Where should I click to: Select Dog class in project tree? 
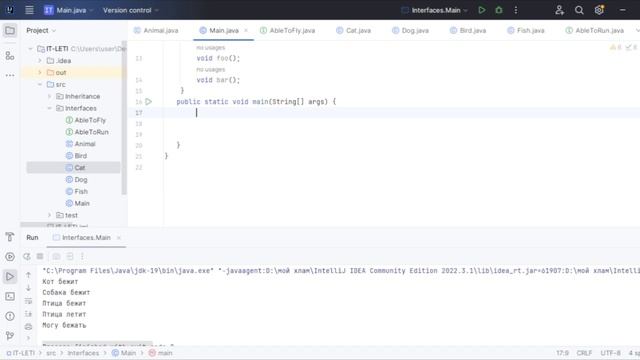coord(76,180)
